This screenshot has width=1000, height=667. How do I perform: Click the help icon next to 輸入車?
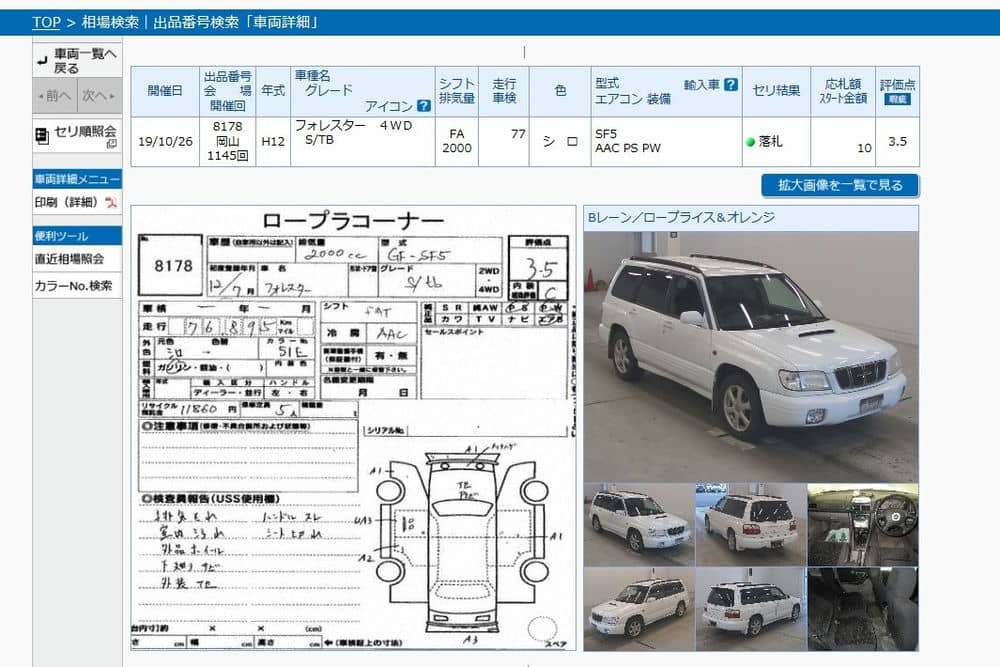point(731,85)
